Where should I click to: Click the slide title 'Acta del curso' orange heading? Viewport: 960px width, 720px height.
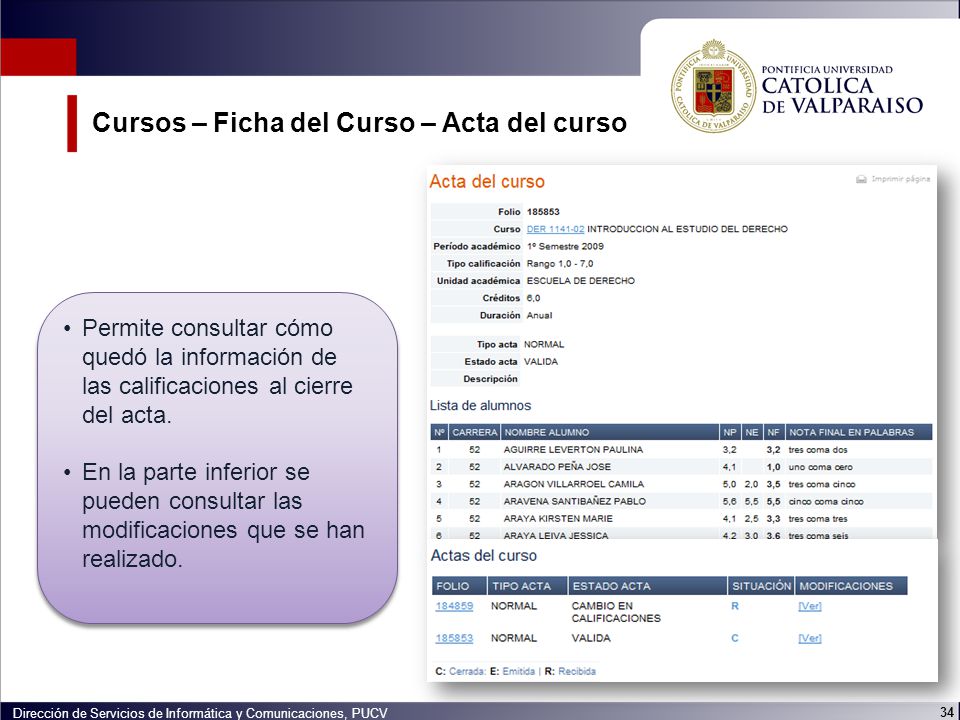pos(487,181)
